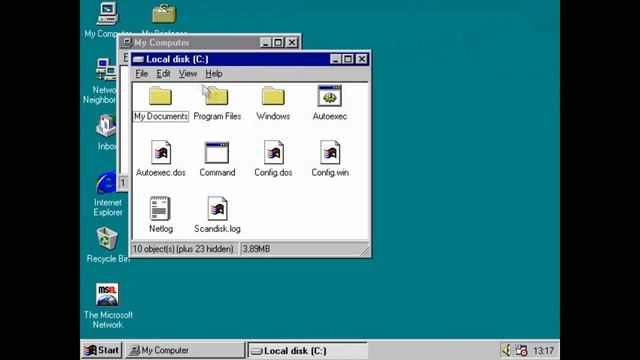Click the resize grip of Local disk window
The height and width of the screenshot is (360, 640).
click(x=365, y=252)
